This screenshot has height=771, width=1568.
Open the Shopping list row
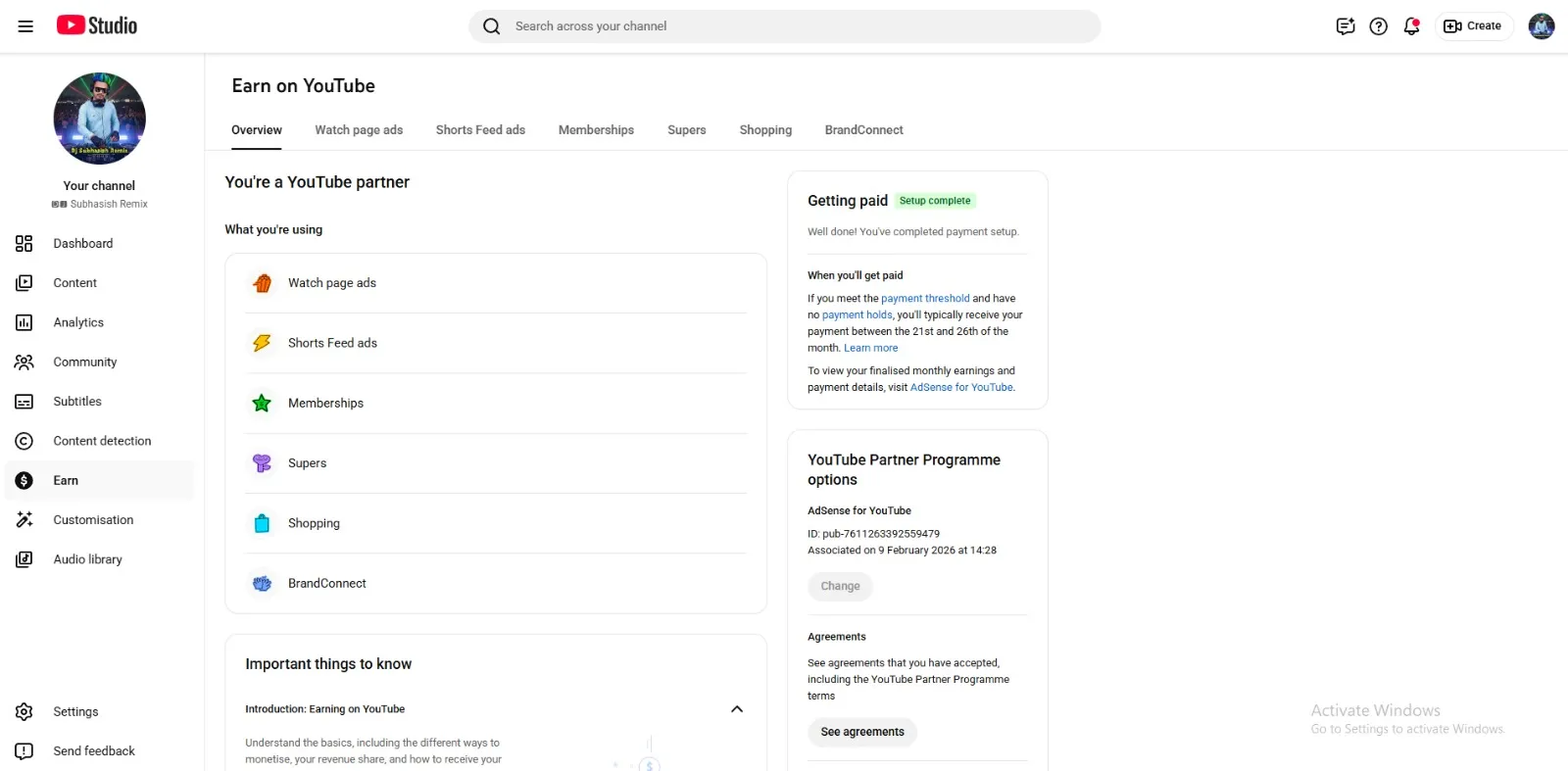496,523
